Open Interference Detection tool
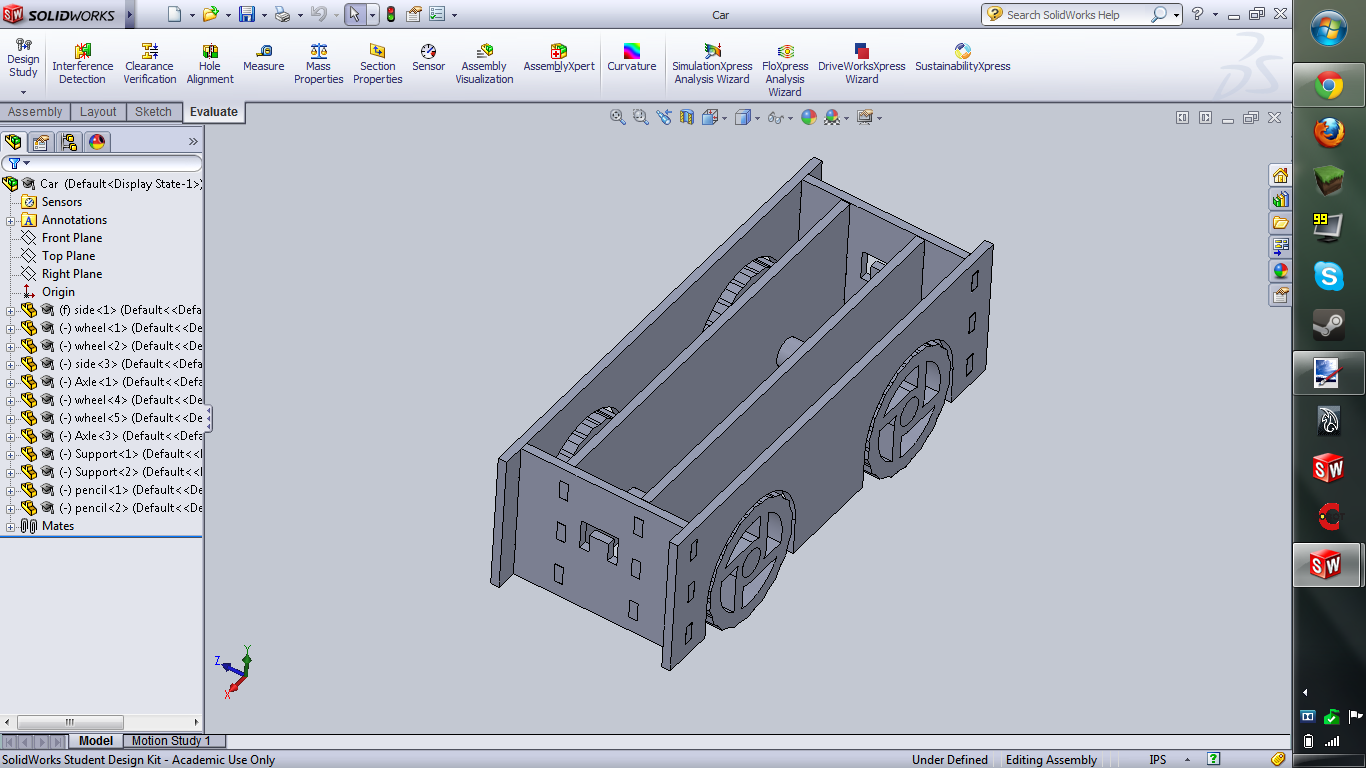1366x768 pixels. pyautogui.click(x=82, y=64)
